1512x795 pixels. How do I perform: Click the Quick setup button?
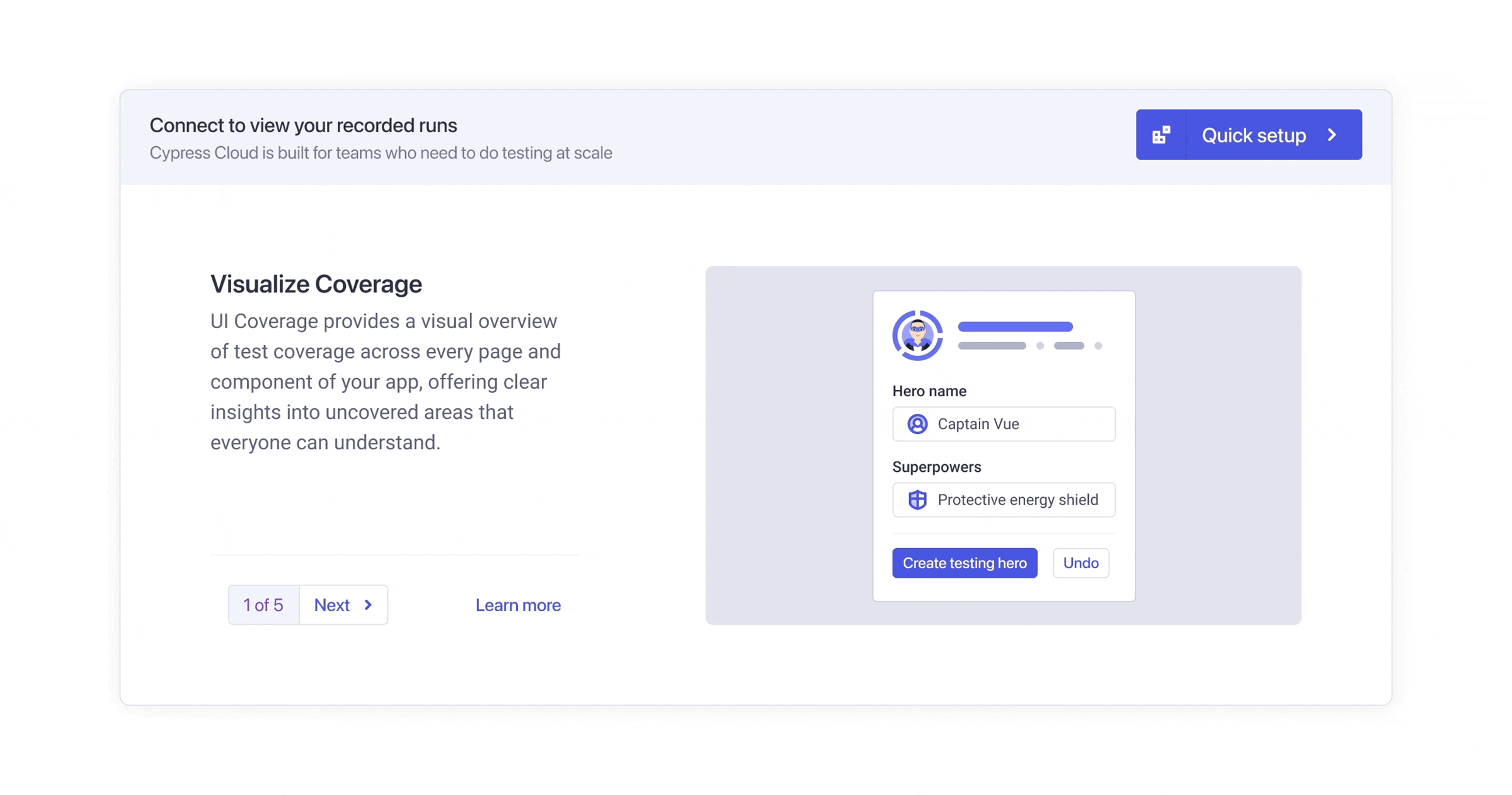(x=1253, y=135)
